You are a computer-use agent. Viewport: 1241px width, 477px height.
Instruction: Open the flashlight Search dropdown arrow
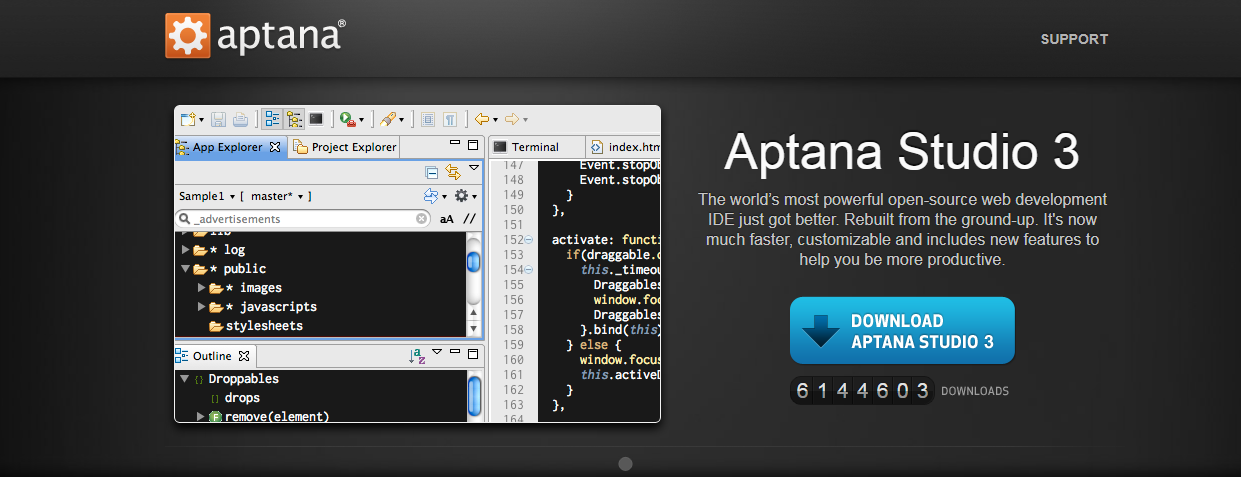pos(402,120)
